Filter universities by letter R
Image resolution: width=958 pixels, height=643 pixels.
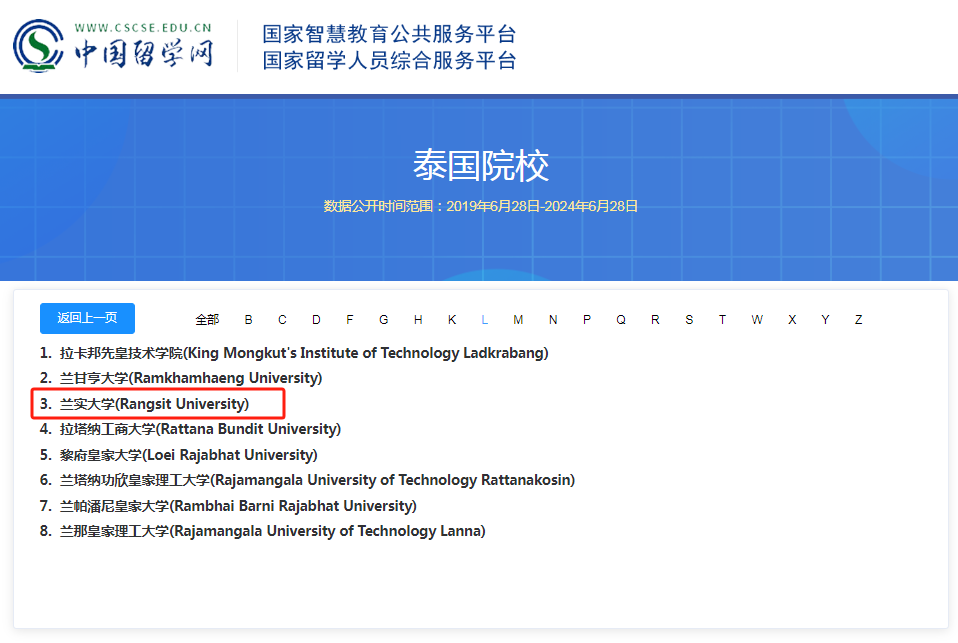[x=655, y=320]
